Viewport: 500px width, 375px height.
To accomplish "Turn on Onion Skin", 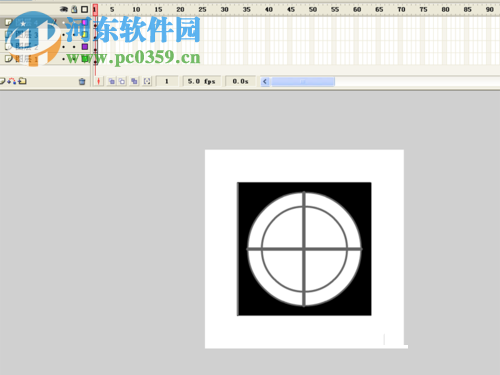I will click(112, 81).
